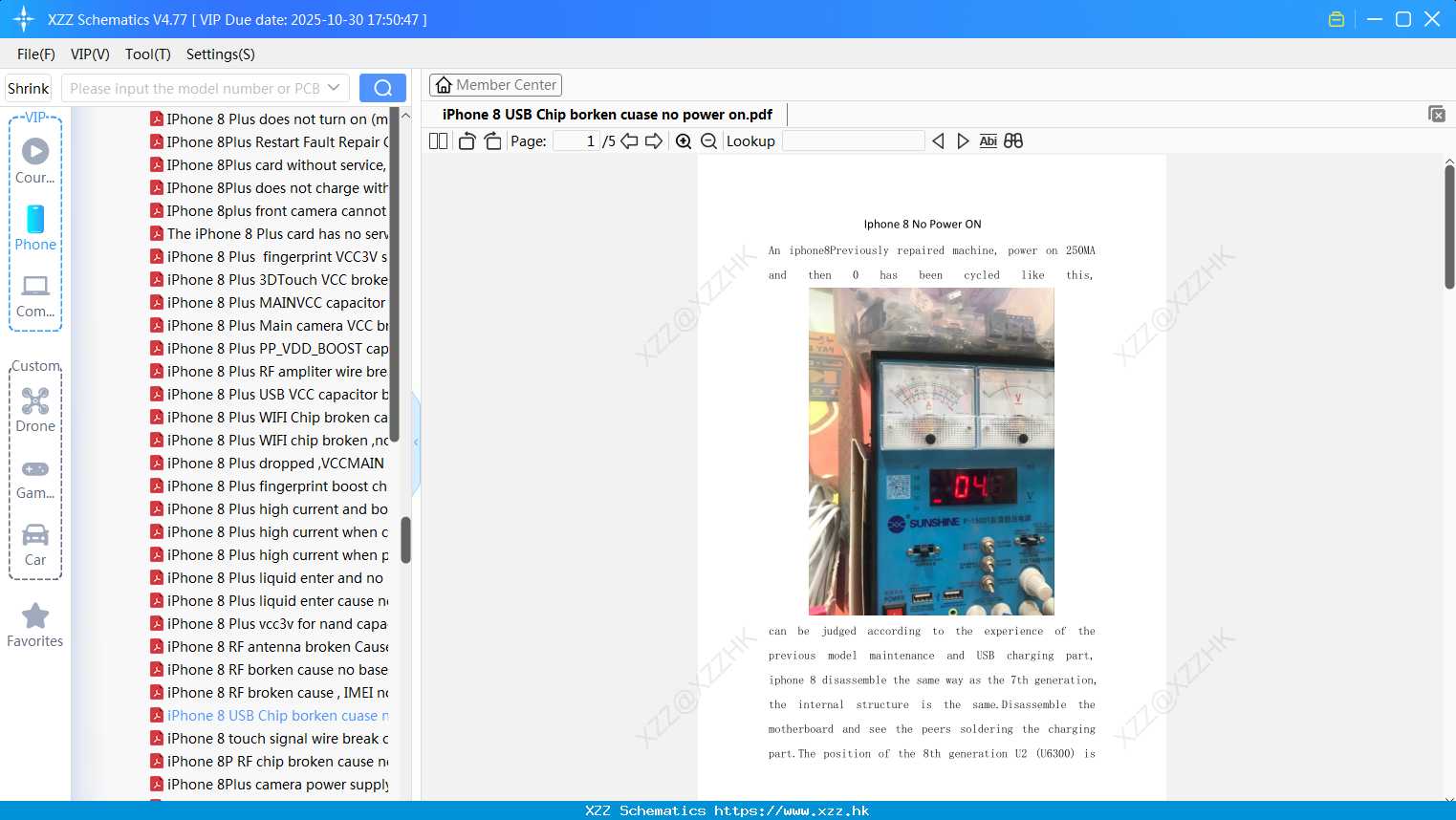The height and width of the screenshot is (820, 1456).
Task: Open 'iPhone 8 Plus vcc3v for nand' file
Action: (270, 624)
